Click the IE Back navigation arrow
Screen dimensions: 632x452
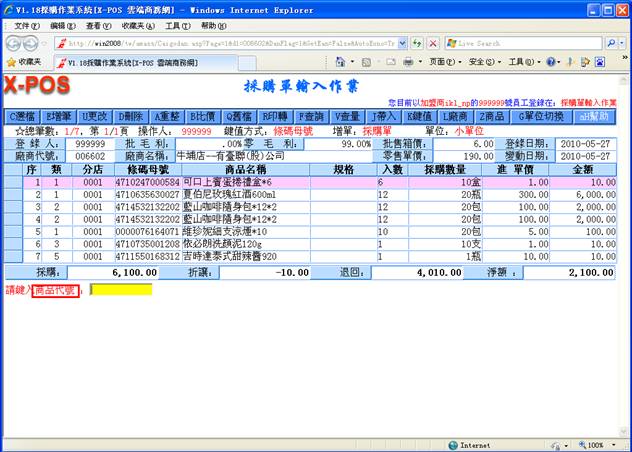14,44
